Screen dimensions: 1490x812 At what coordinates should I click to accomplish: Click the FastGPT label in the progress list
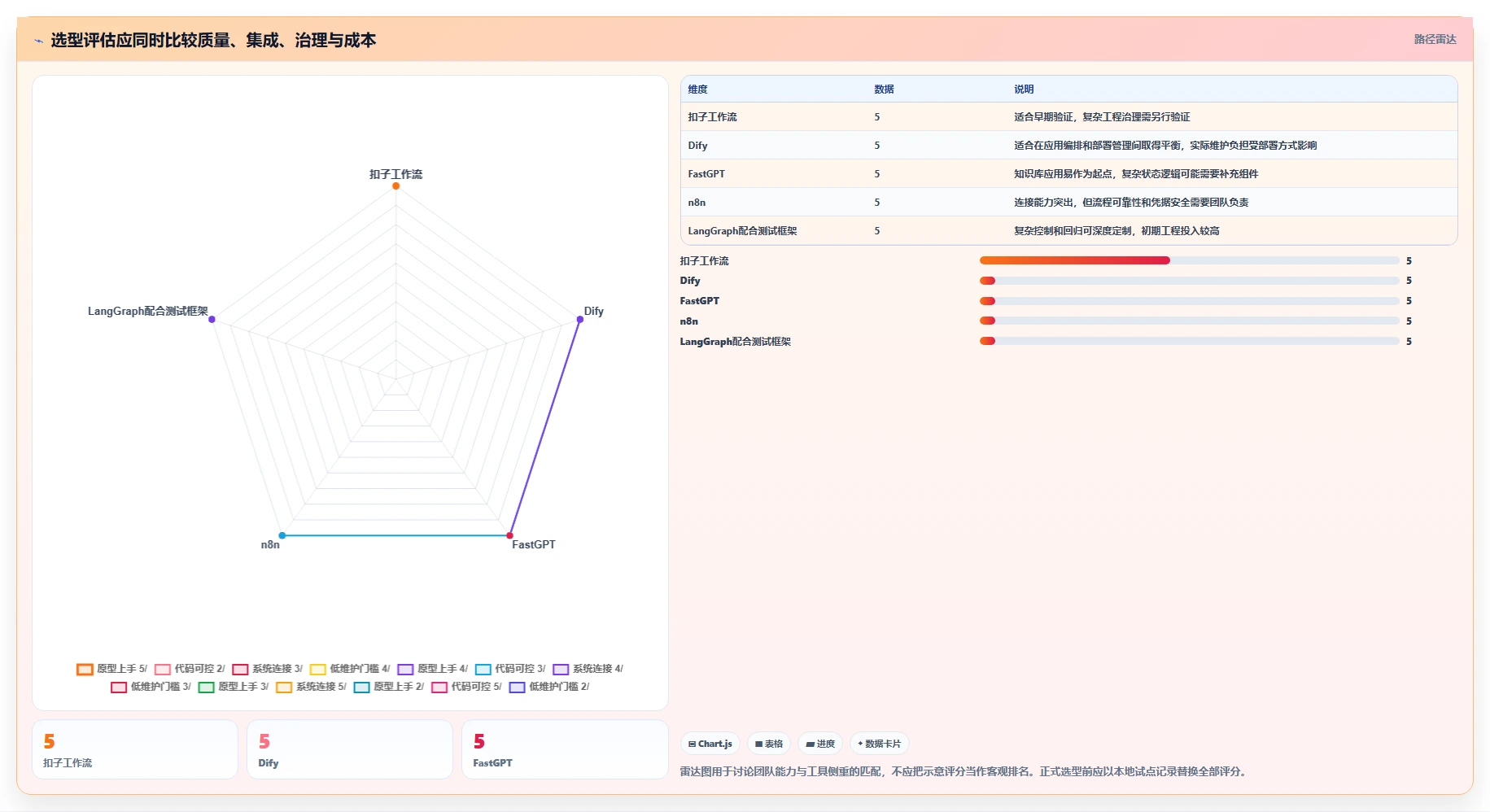click(x=700, y=301)
